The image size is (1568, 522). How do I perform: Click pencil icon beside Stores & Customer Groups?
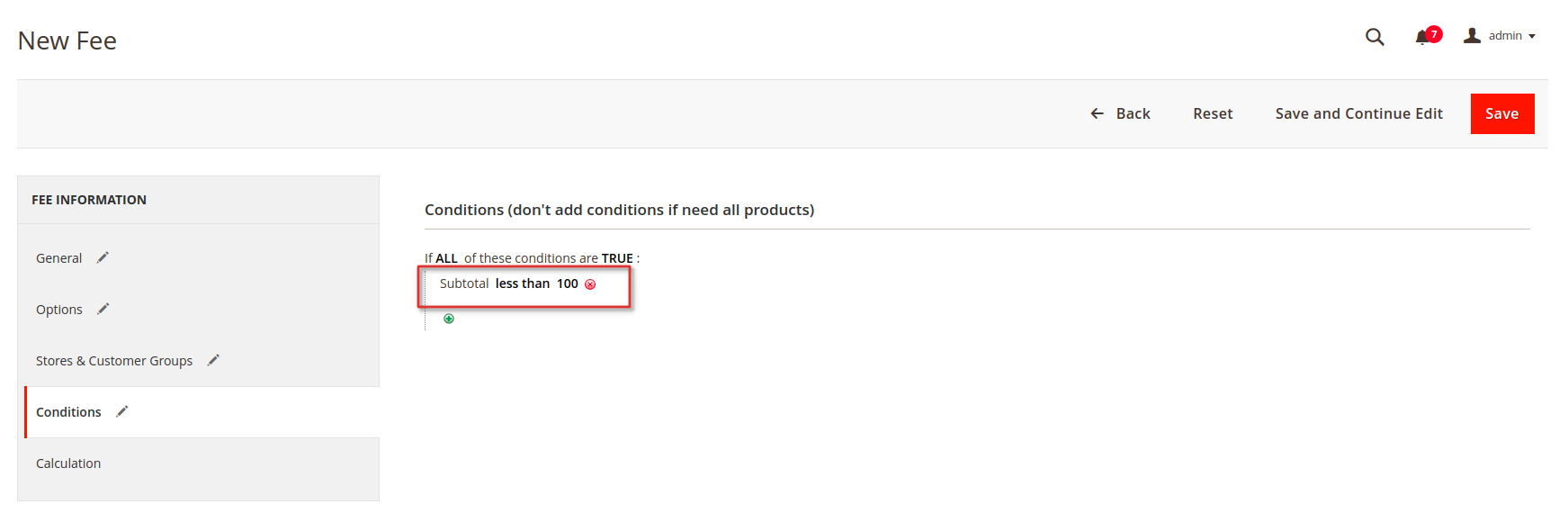coord(213,360)
